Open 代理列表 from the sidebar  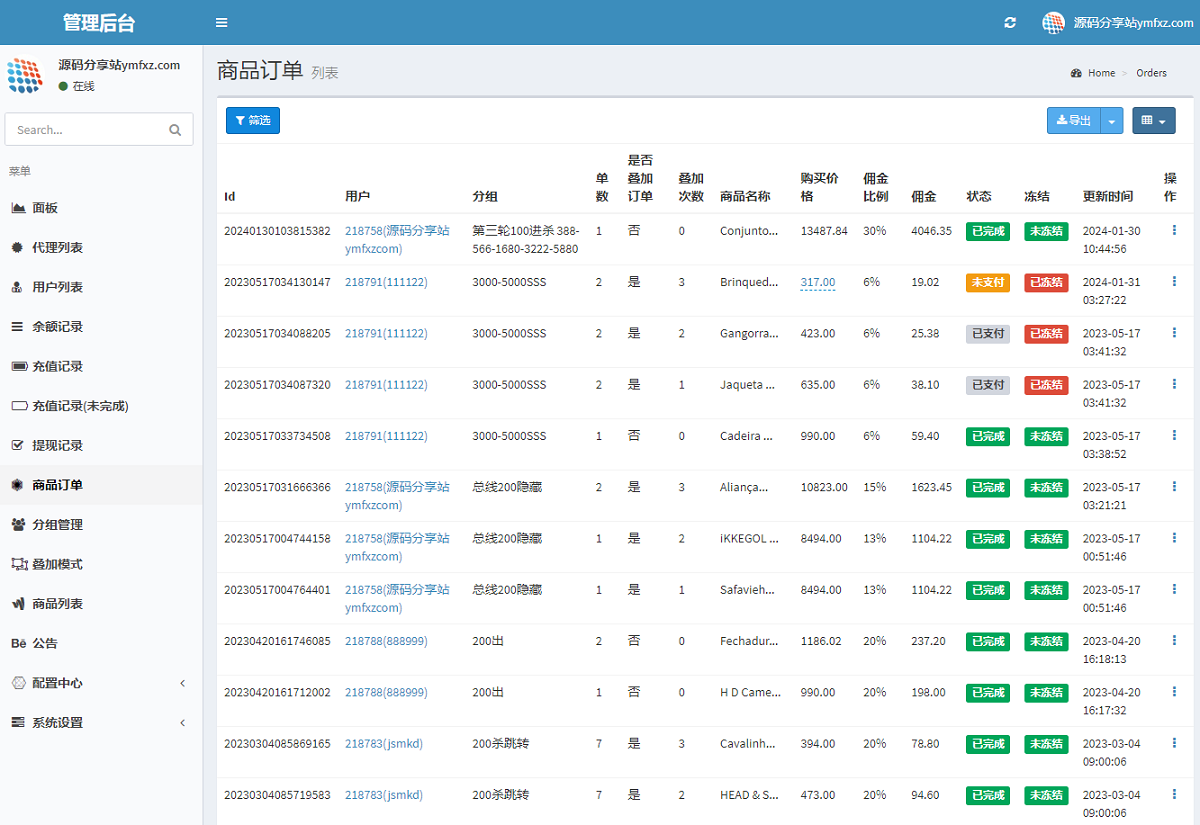[57, 248]
